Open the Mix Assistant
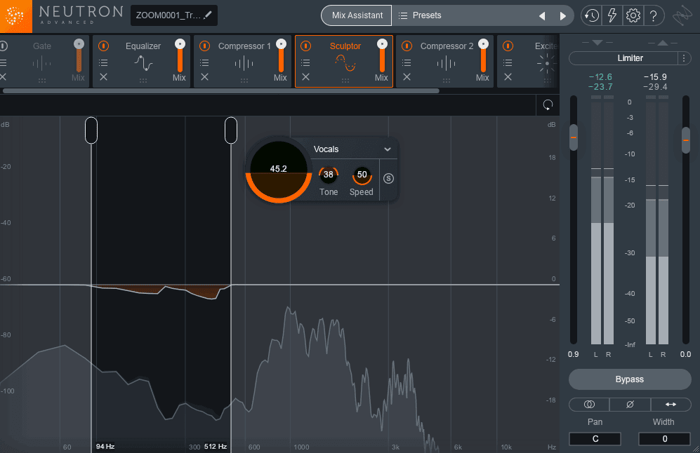 pyautogui.click(x=357, y=16)
